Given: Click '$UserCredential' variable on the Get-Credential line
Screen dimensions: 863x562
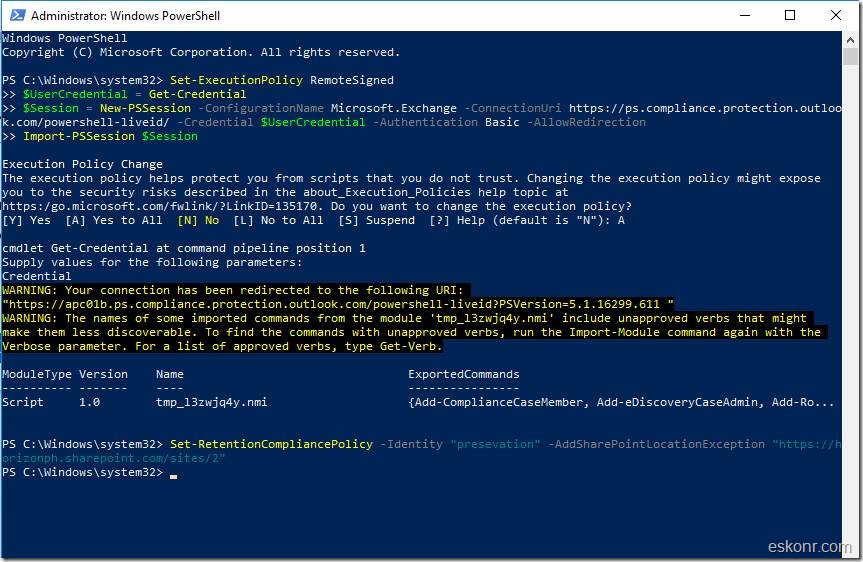Looking at the screenshot, I should [75, 94].
